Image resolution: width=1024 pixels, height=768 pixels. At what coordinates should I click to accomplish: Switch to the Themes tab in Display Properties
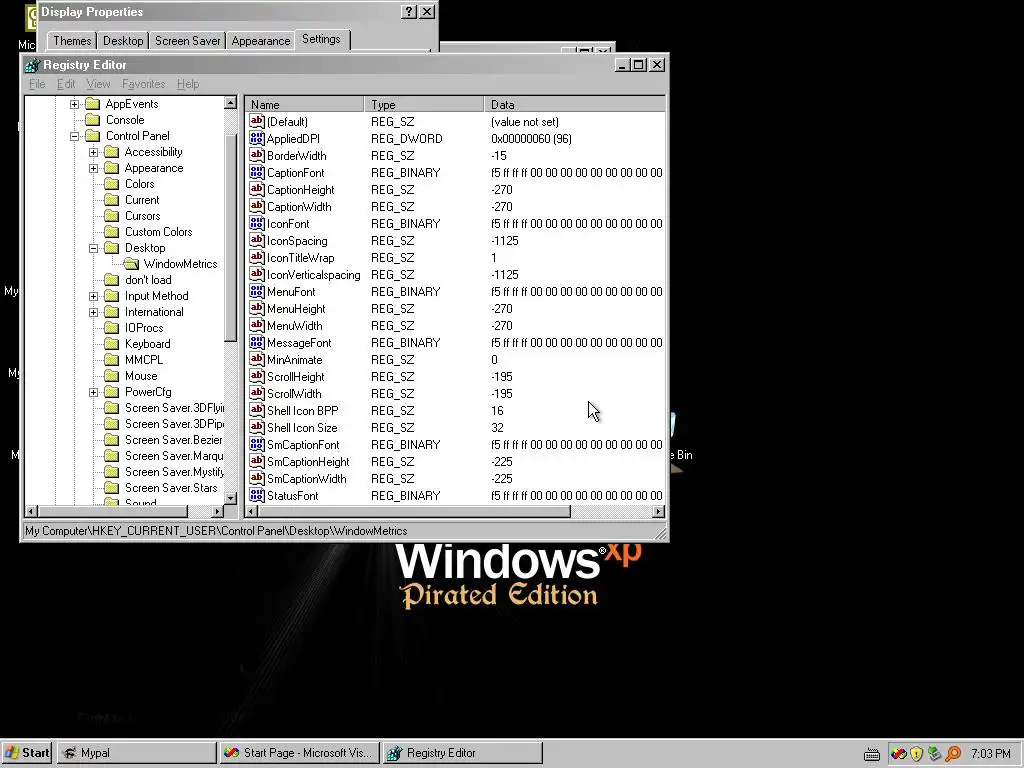point(72,41)
